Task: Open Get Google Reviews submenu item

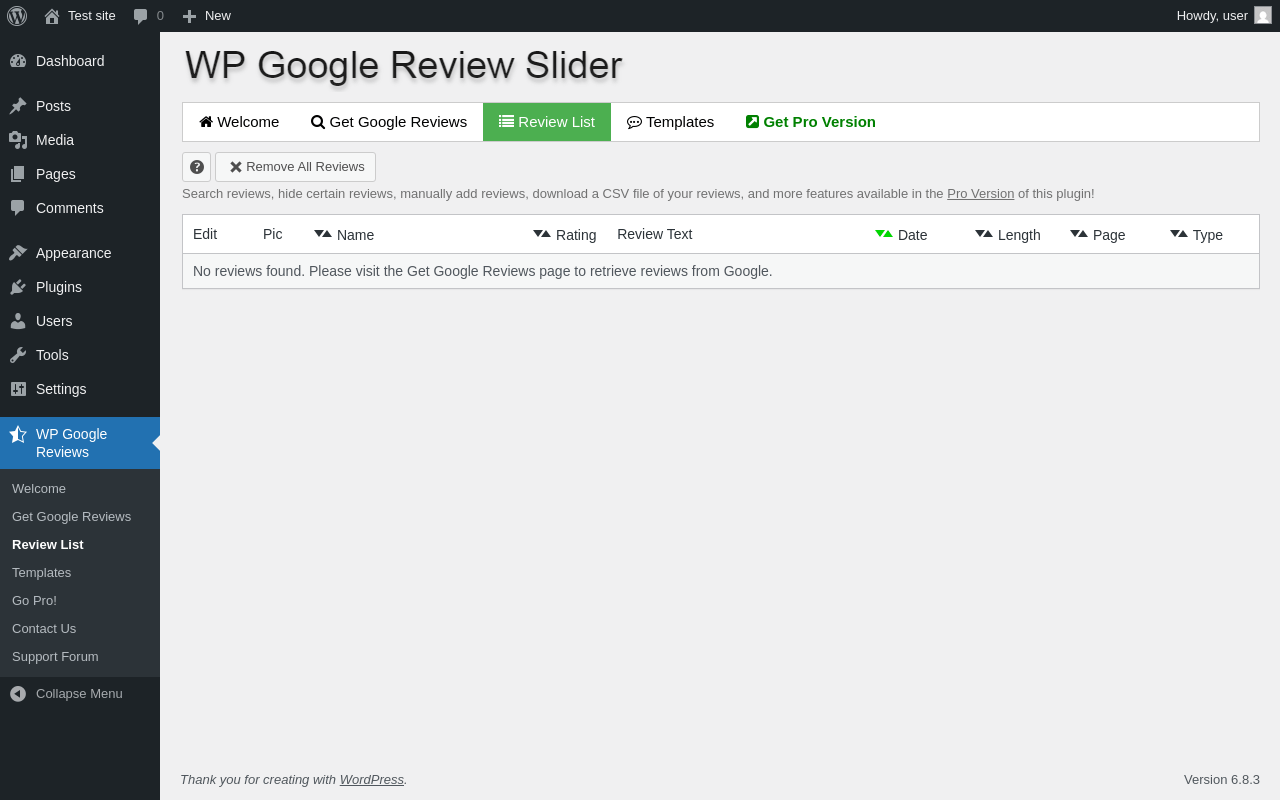Action: [x=71, y=516]
